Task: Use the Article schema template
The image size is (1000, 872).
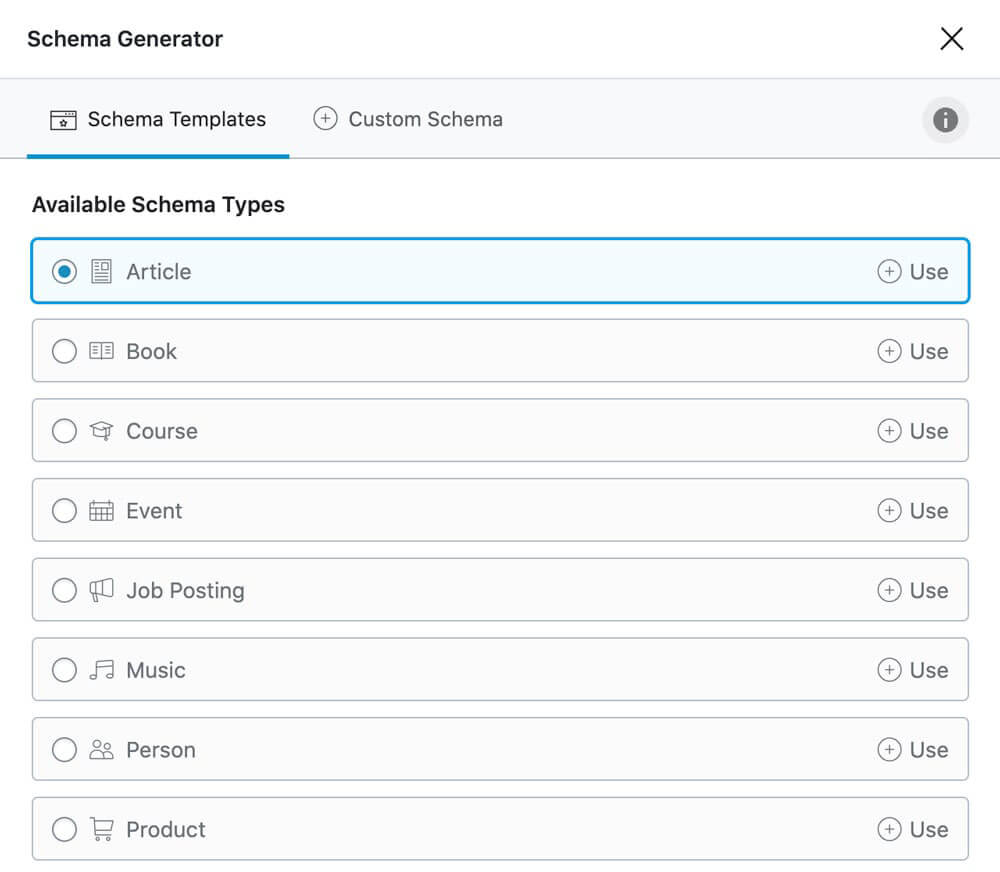Action: coord(913,272)
